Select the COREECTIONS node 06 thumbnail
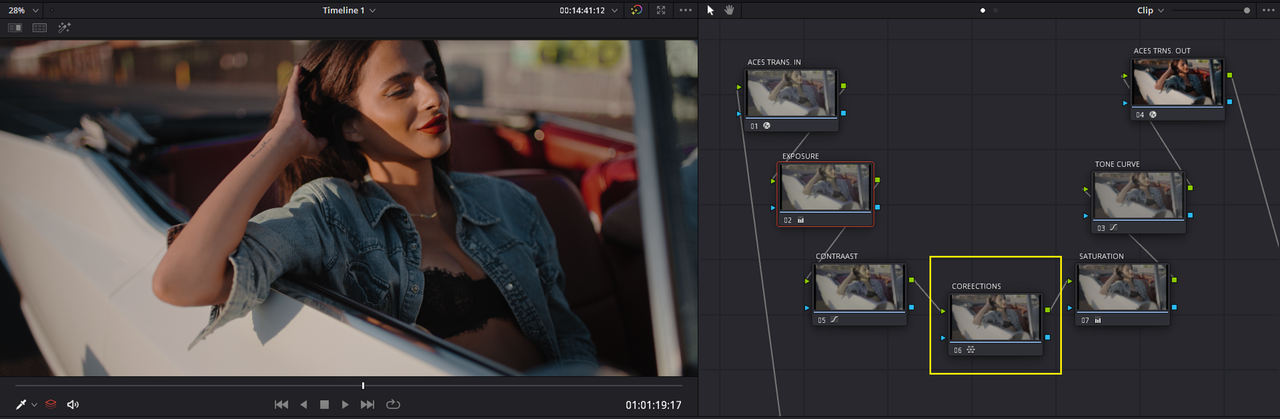This screenshot has height=419, width=1280. (994, 318)
